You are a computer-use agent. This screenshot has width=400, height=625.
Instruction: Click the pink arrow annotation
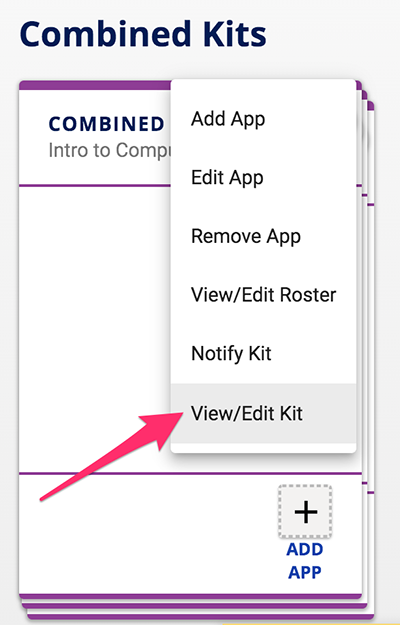114,456
